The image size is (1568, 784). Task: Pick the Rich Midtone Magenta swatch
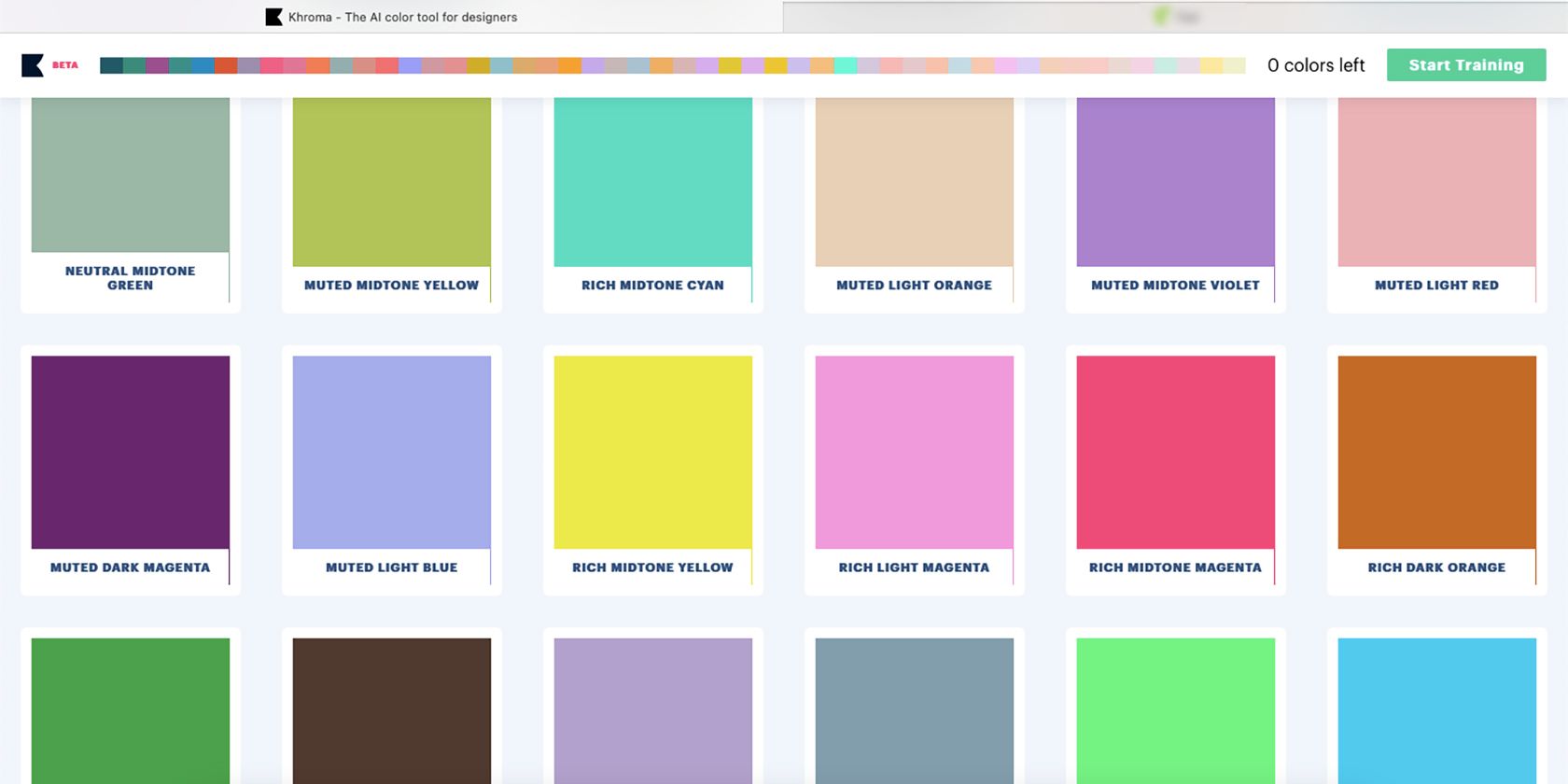coord(1176,453)
